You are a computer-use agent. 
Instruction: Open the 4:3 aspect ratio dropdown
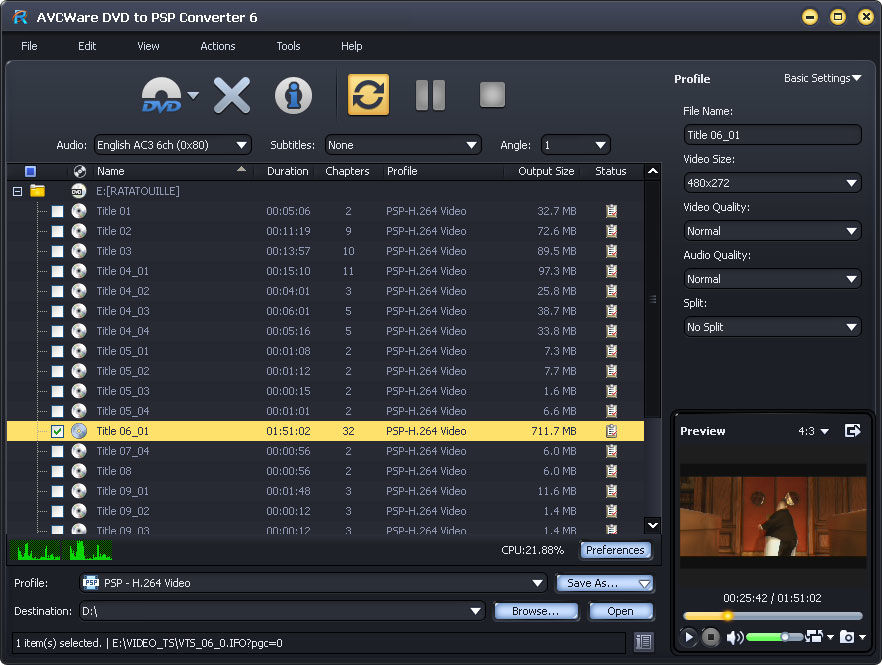813,431
